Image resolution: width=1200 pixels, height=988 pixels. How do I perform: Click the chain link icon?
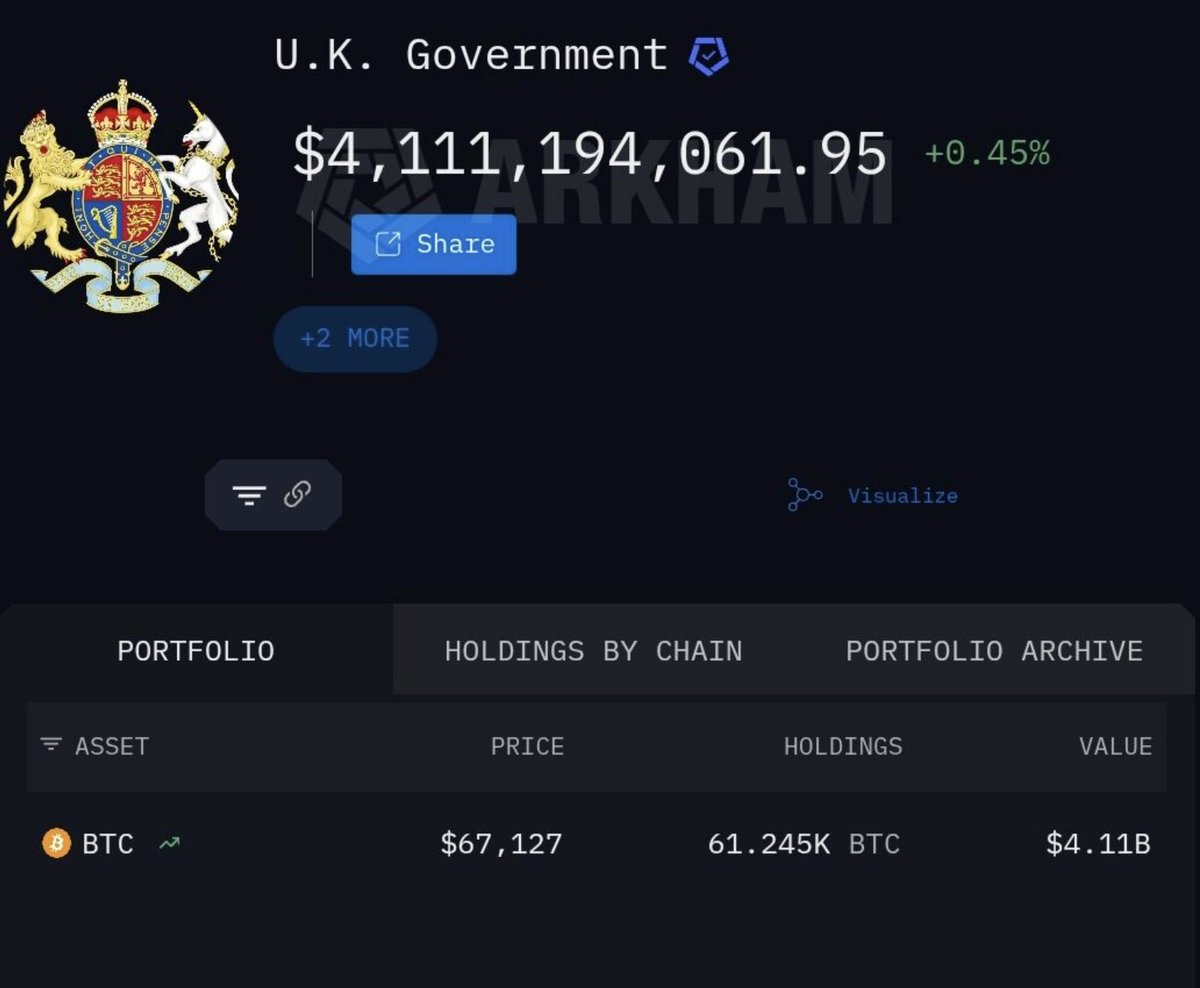(297, 494)
